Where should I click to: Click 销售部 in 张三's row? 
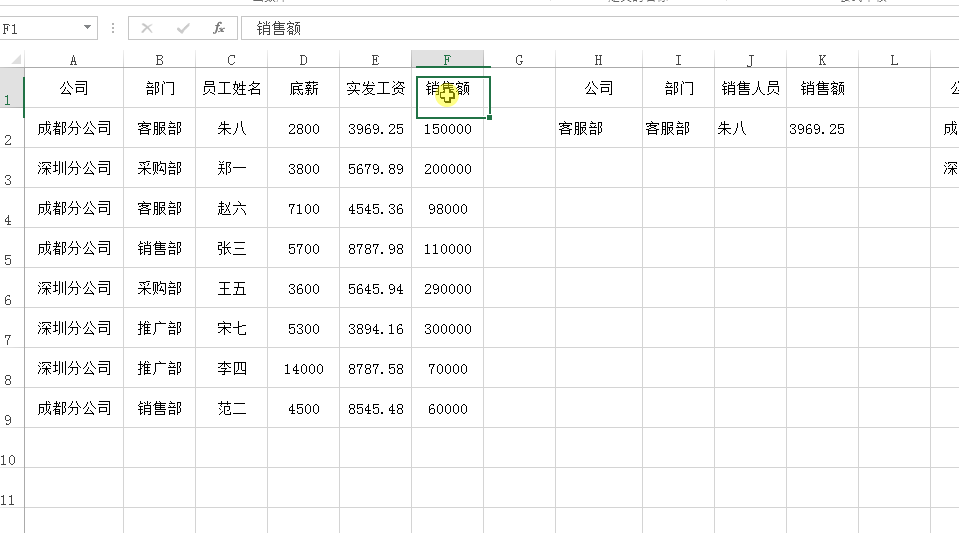click(160, 248)
